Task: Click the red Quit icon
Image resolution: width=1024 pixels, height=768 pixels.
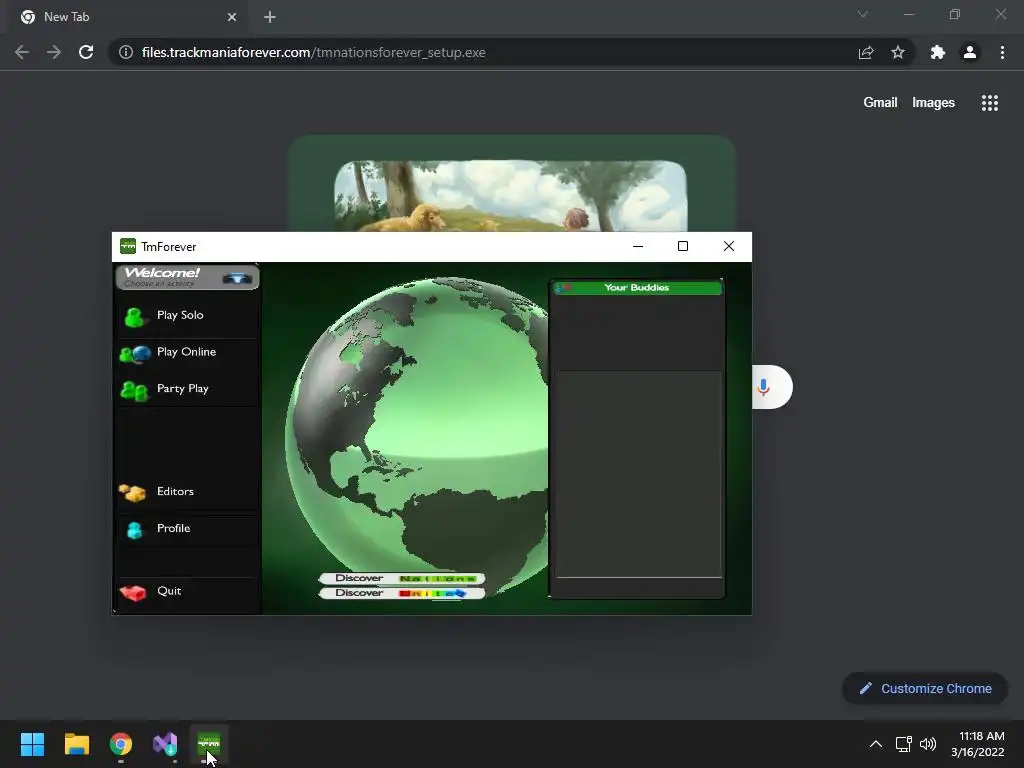Action: click(133, 593)
